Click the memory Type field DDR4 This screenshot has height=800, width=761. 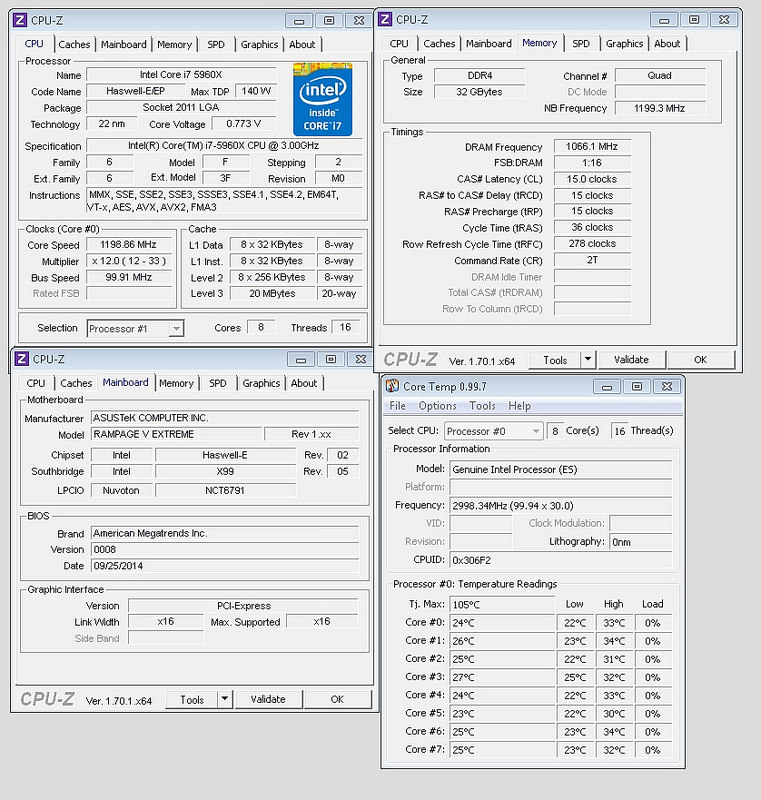click(479, 76)
